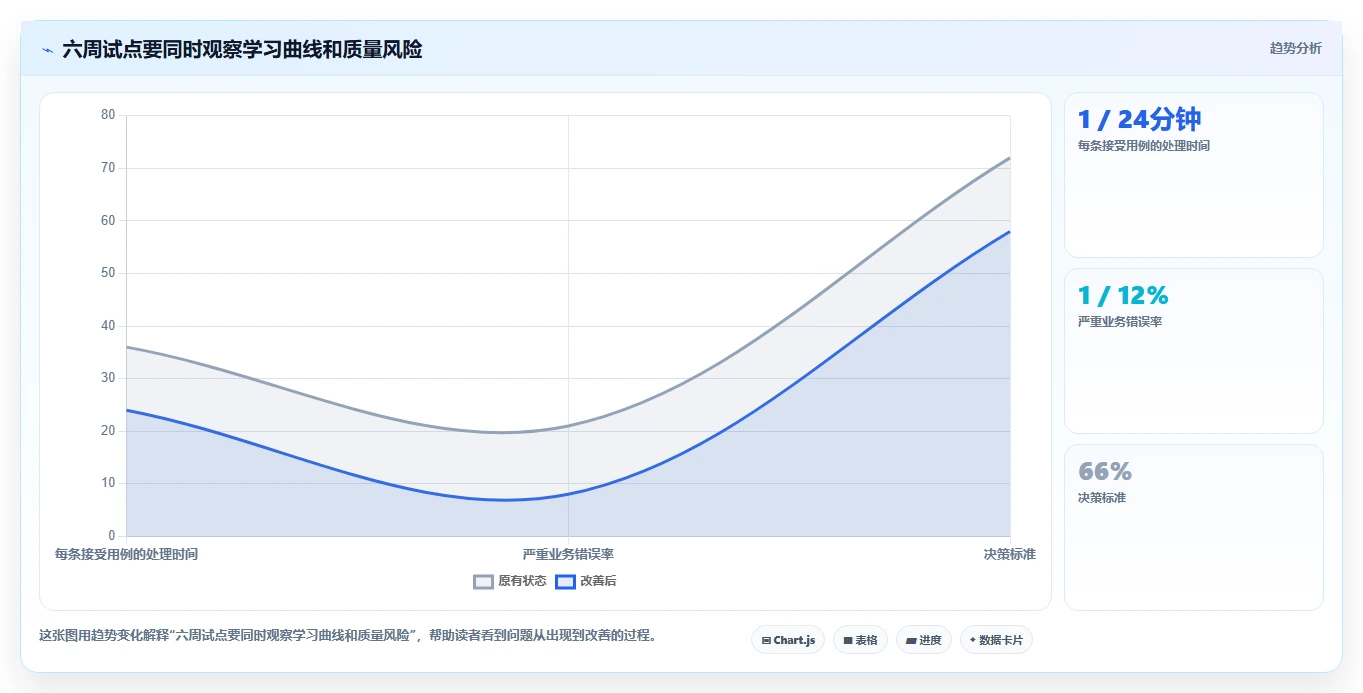Viewport: 1363px width, 693px height.
Task: Click the Chart.js tag chip
Action: pyautogui.click(x=788, y=640)
